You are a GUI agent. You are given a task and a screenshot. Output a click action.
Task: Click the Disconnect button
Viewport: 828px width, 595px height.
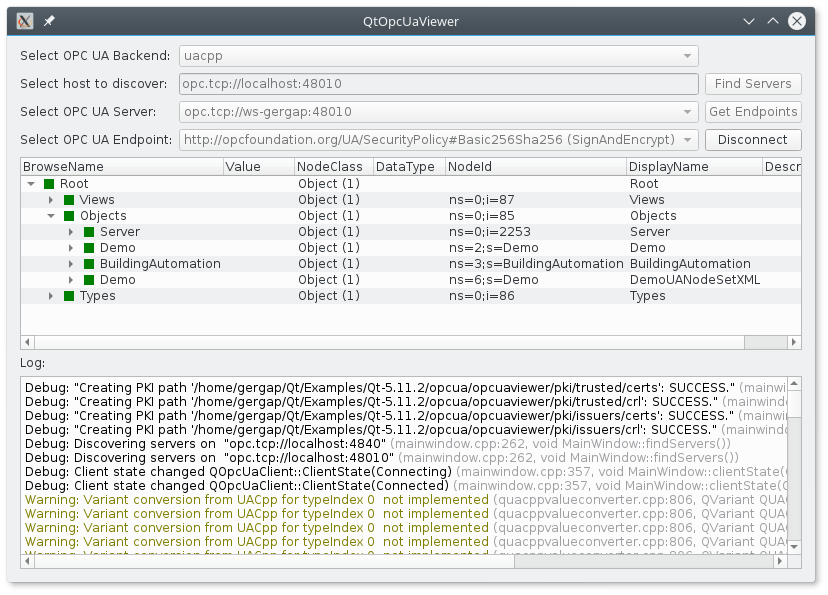point(752,140)
